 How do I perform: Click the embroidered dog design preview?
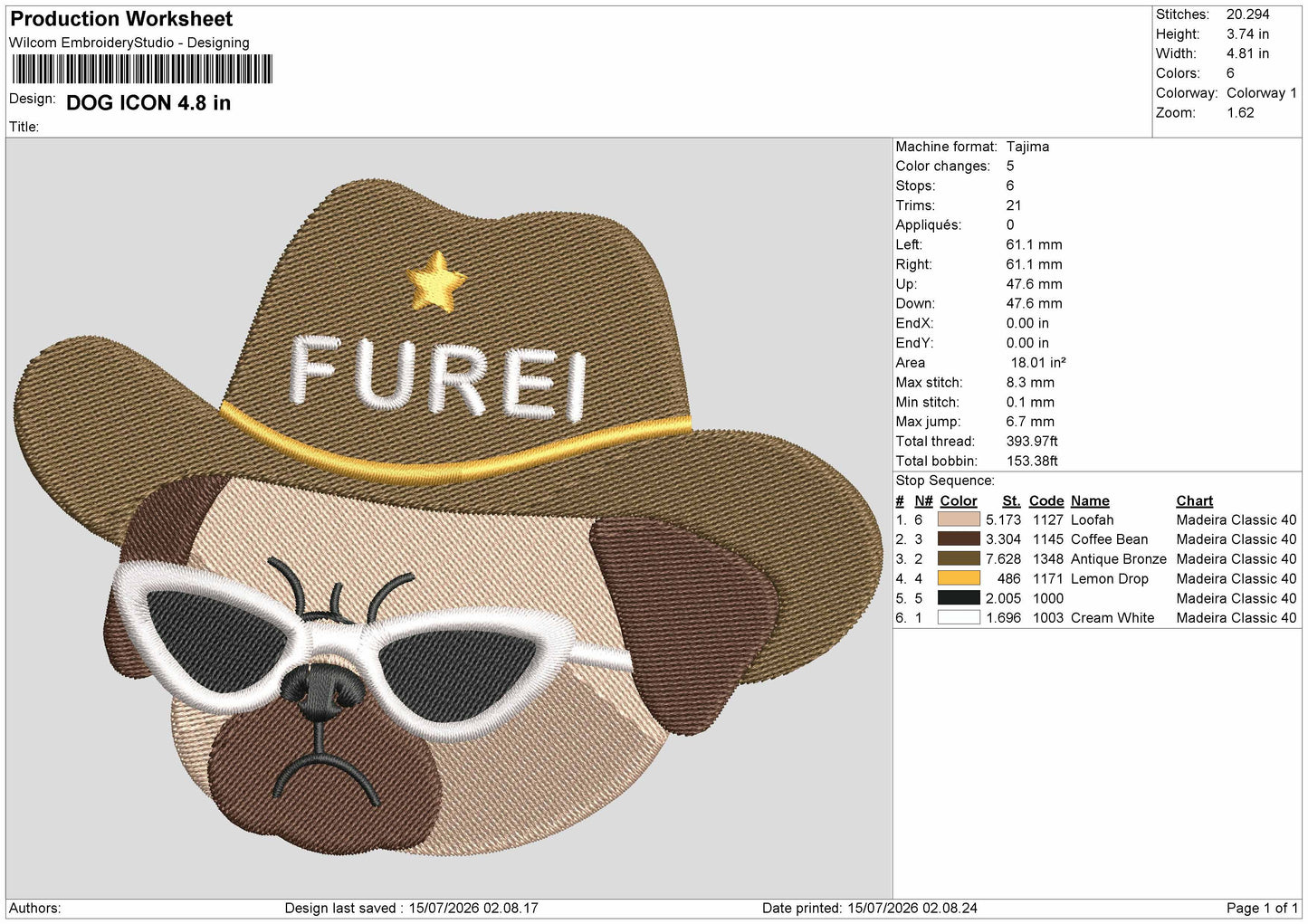(x=448, y=519)
